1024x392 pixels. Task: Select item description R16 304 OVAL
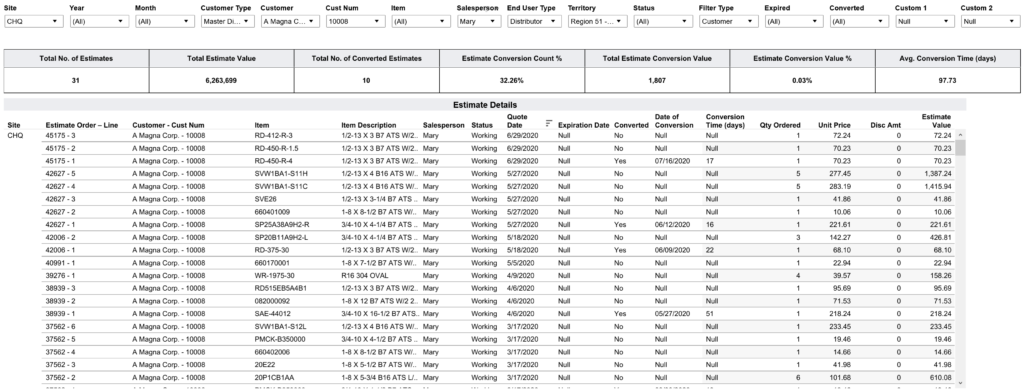(364, 276)
